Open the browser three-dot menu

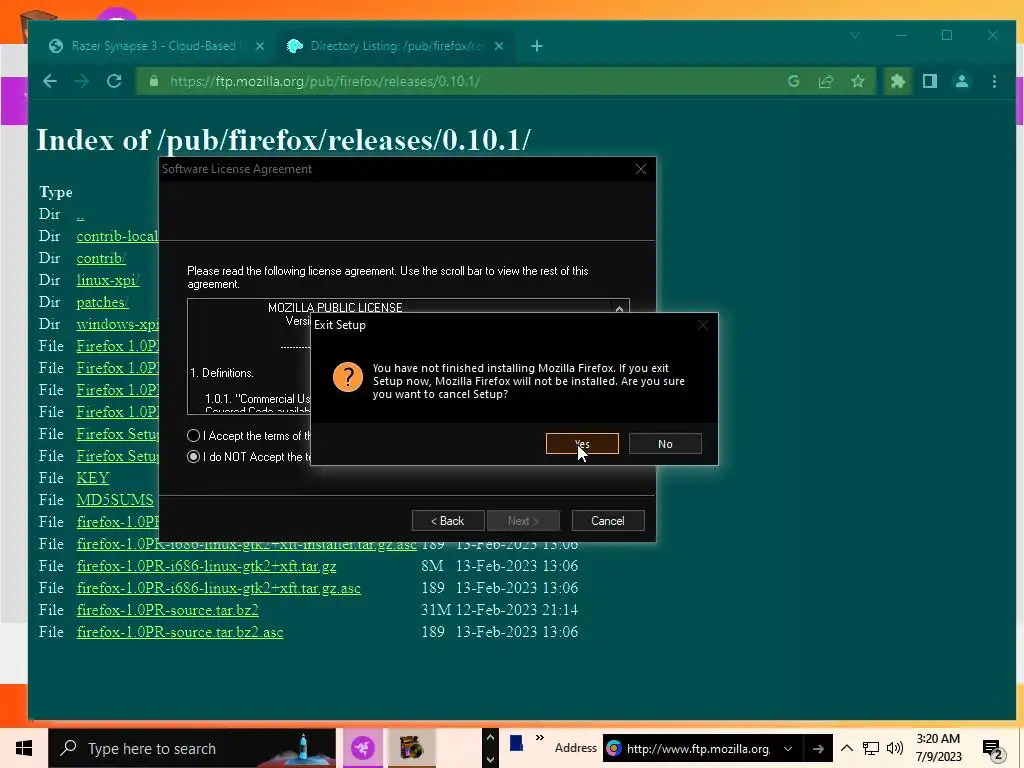[x=994, y=81]
